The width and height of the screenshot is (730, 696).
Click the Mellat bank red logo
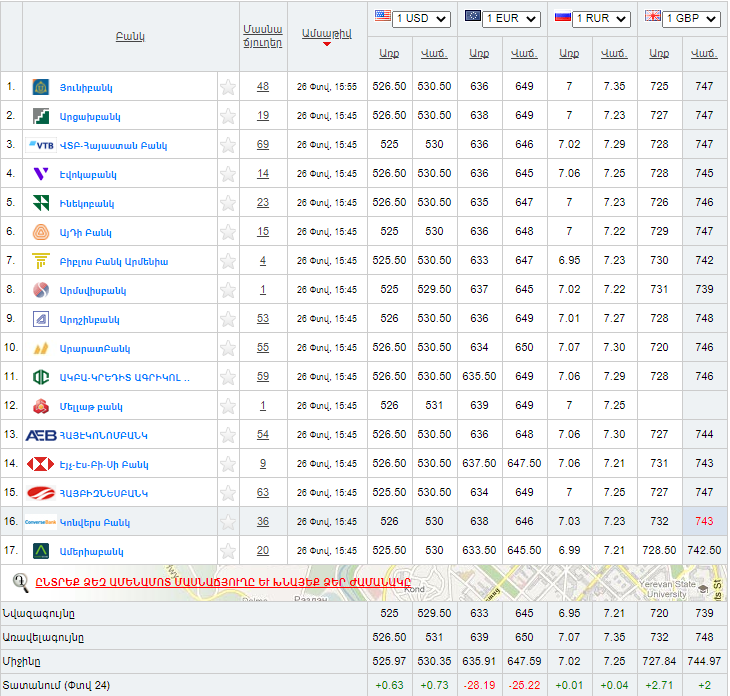tap(41, 406)
